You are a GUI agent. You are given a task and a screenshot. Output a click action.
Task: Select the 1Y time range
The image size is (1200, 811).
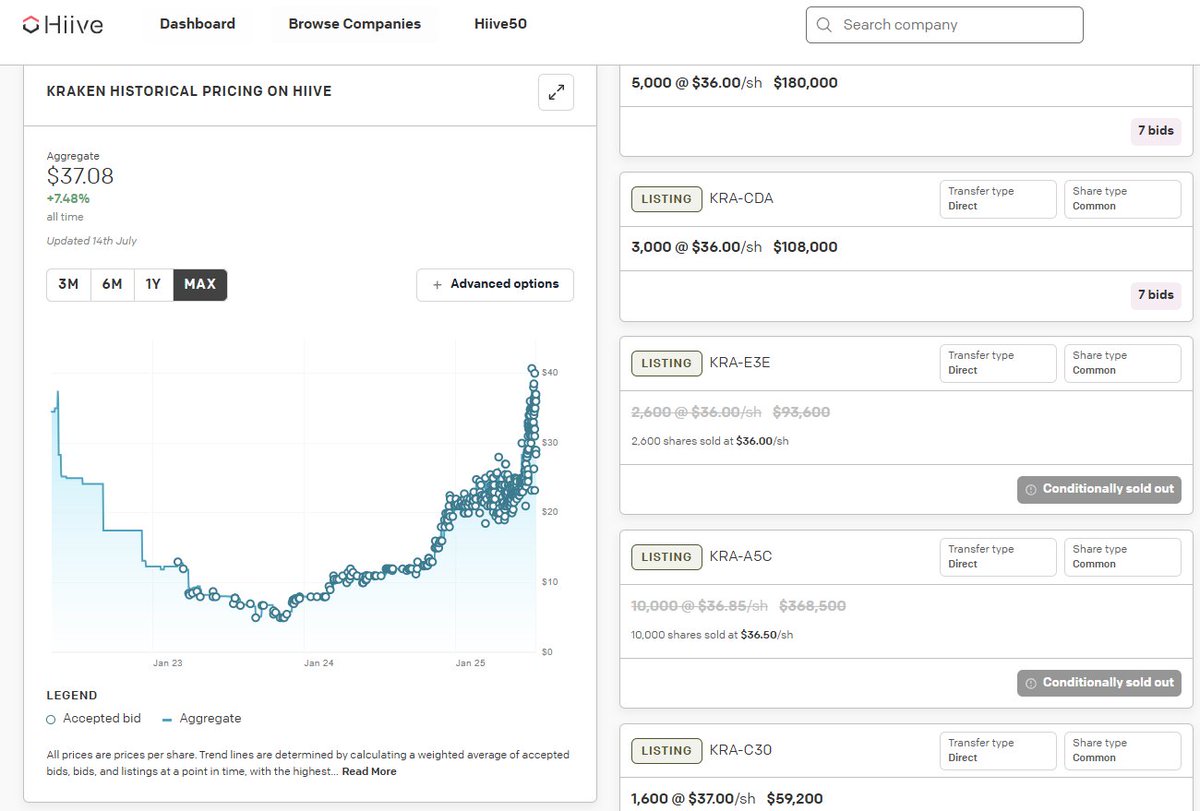[x=153, y=284]
